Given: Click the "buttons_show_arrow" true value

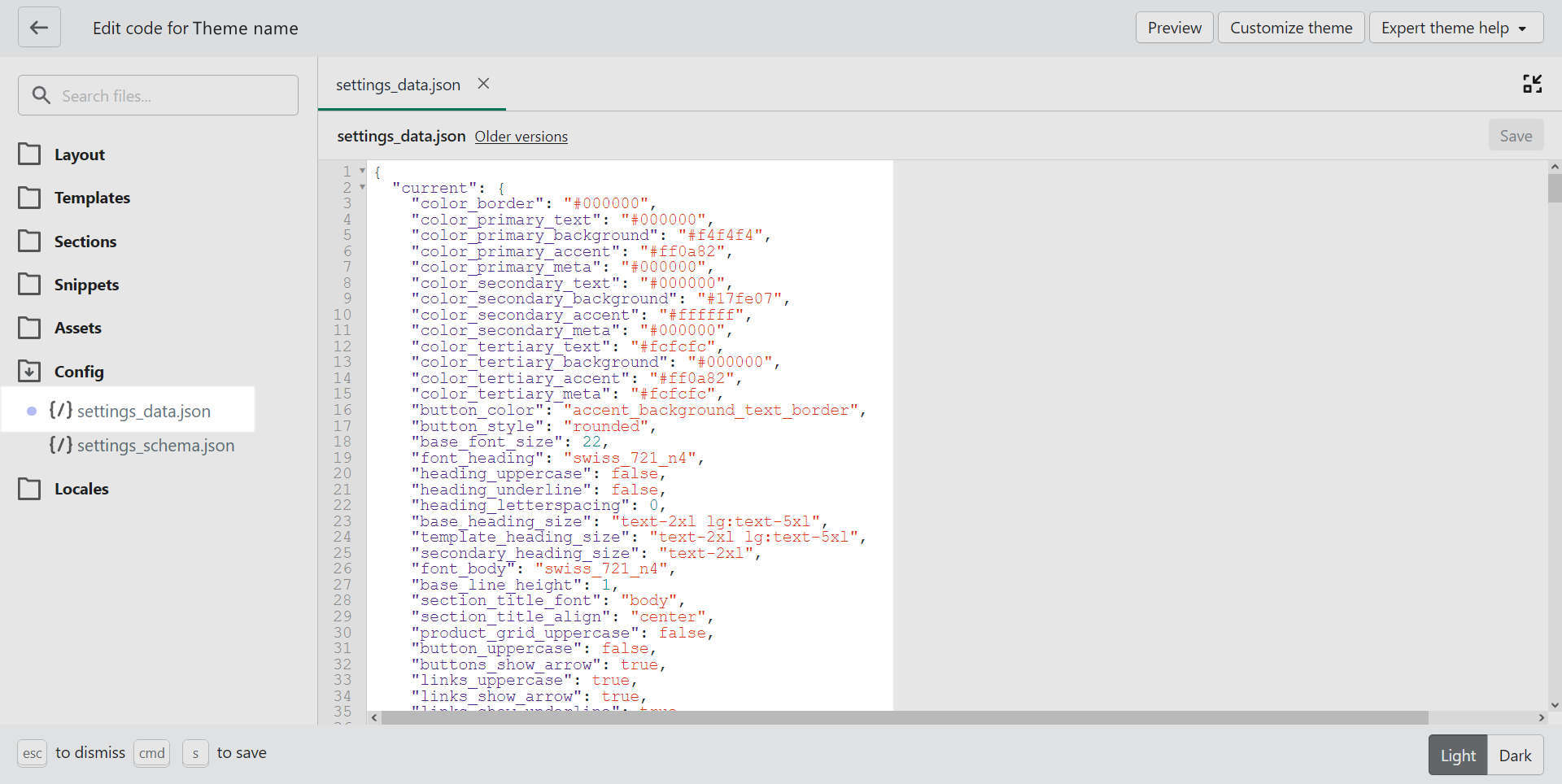Looking at the screenshot, I should coord(639,664).
